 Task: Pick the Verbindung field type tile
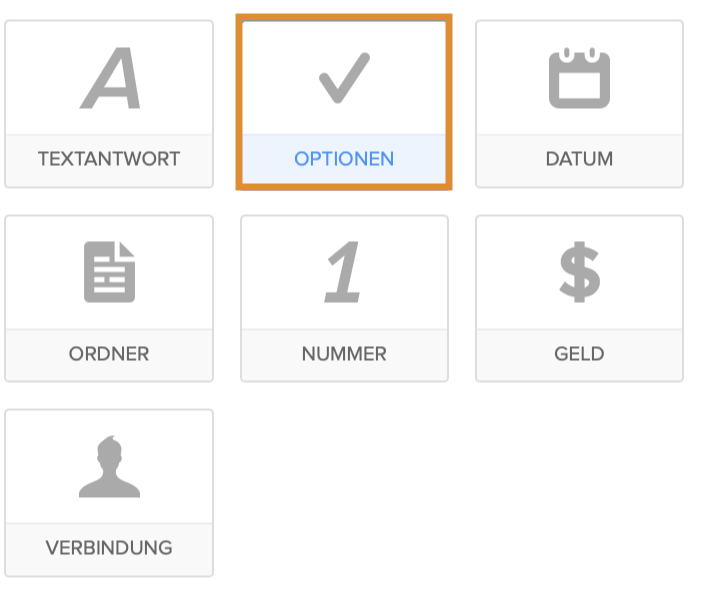(109, 492)
